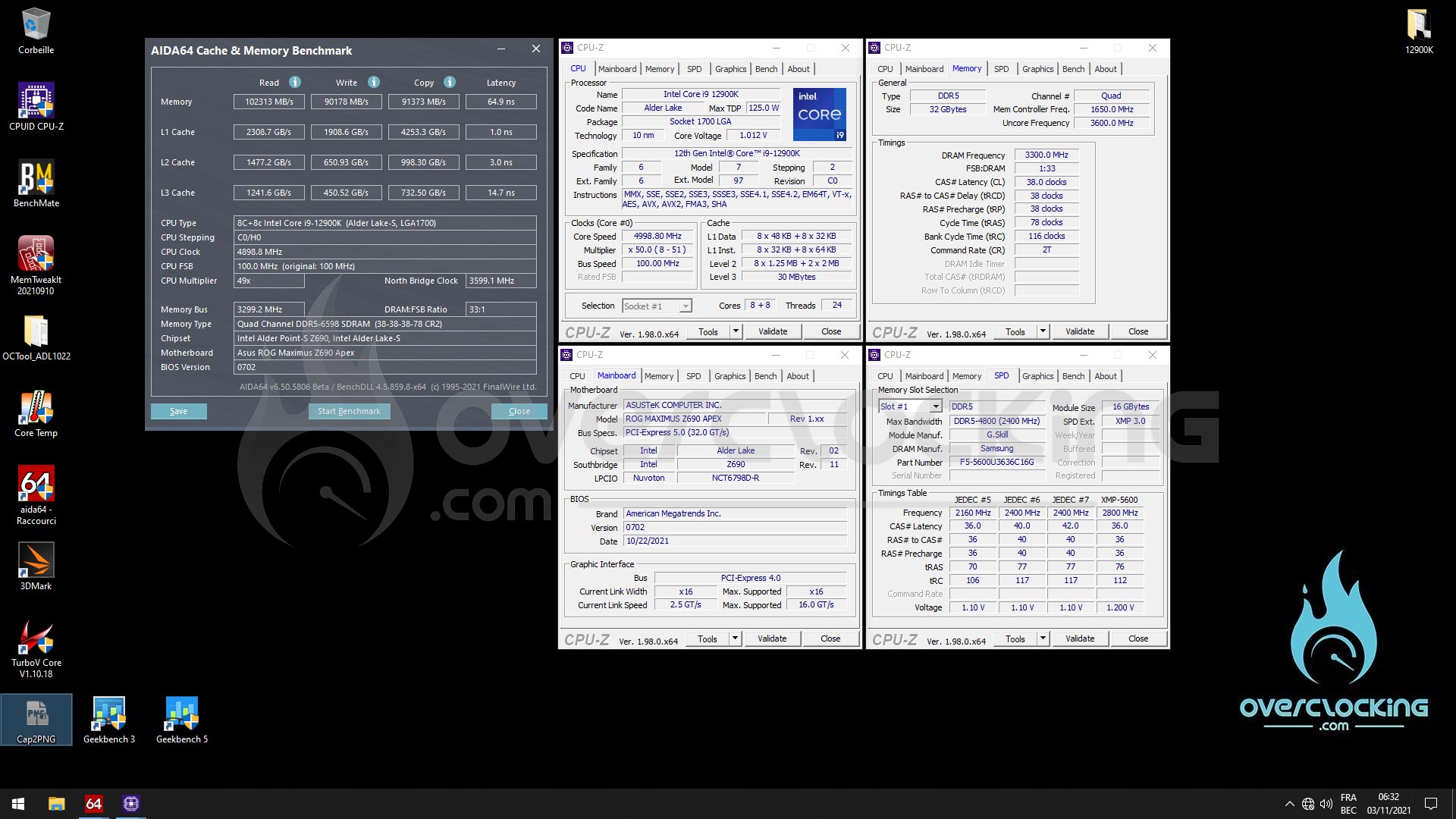Open About tab in bottom-right CPU-Z window

[1106, 376]
